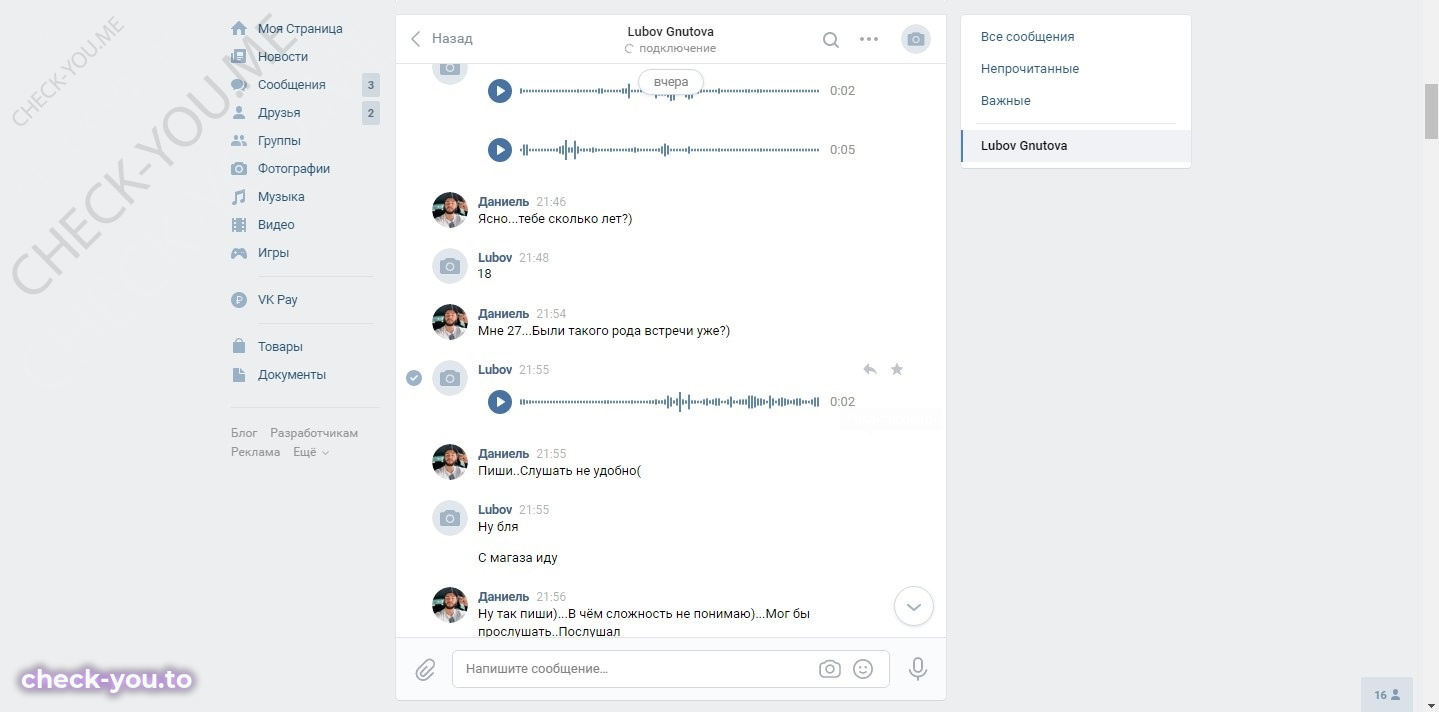Screen dimensions: 1439x712
Task: Attach a file with the paperclip icon
Action: tap(426, 669)
